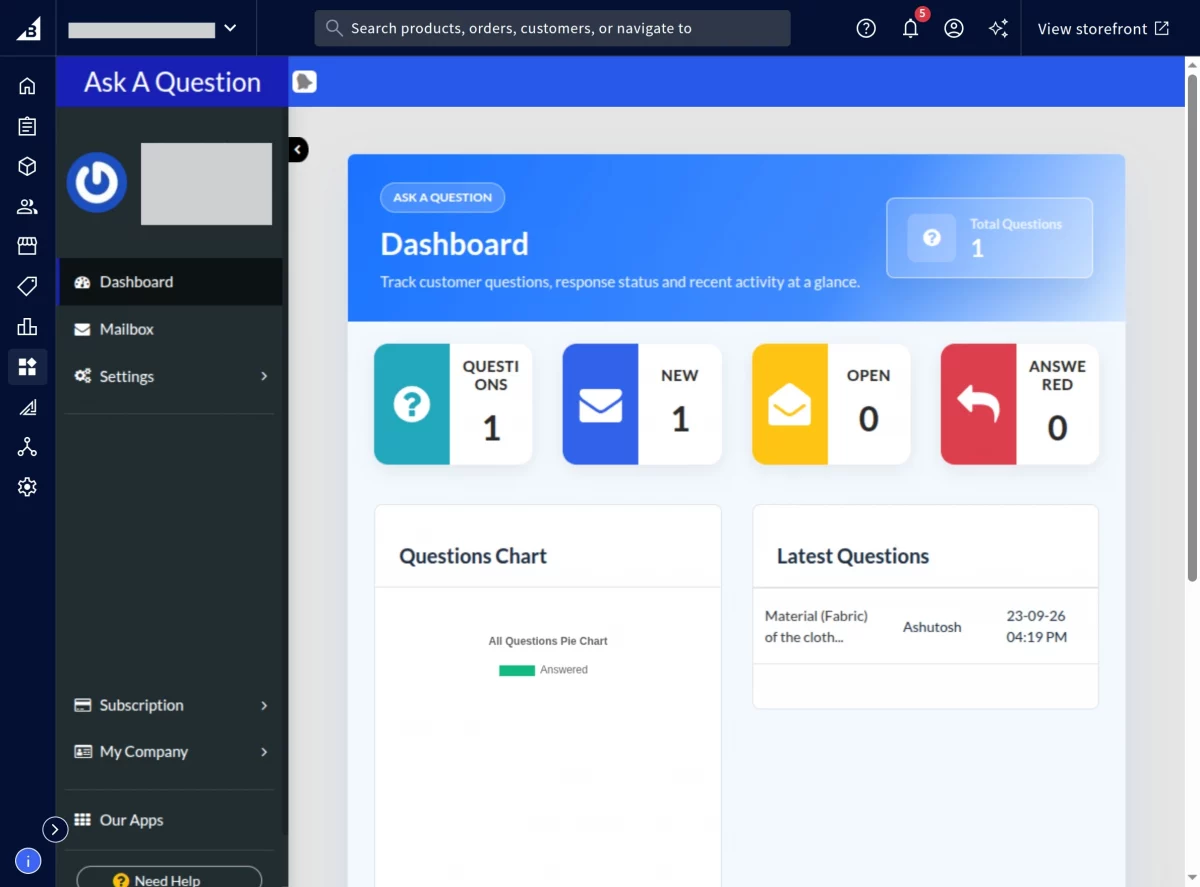Click the BigCommerce logo icon
Image resolution: width=1200 pixels, height=887 pixels.
pos(28,28)
